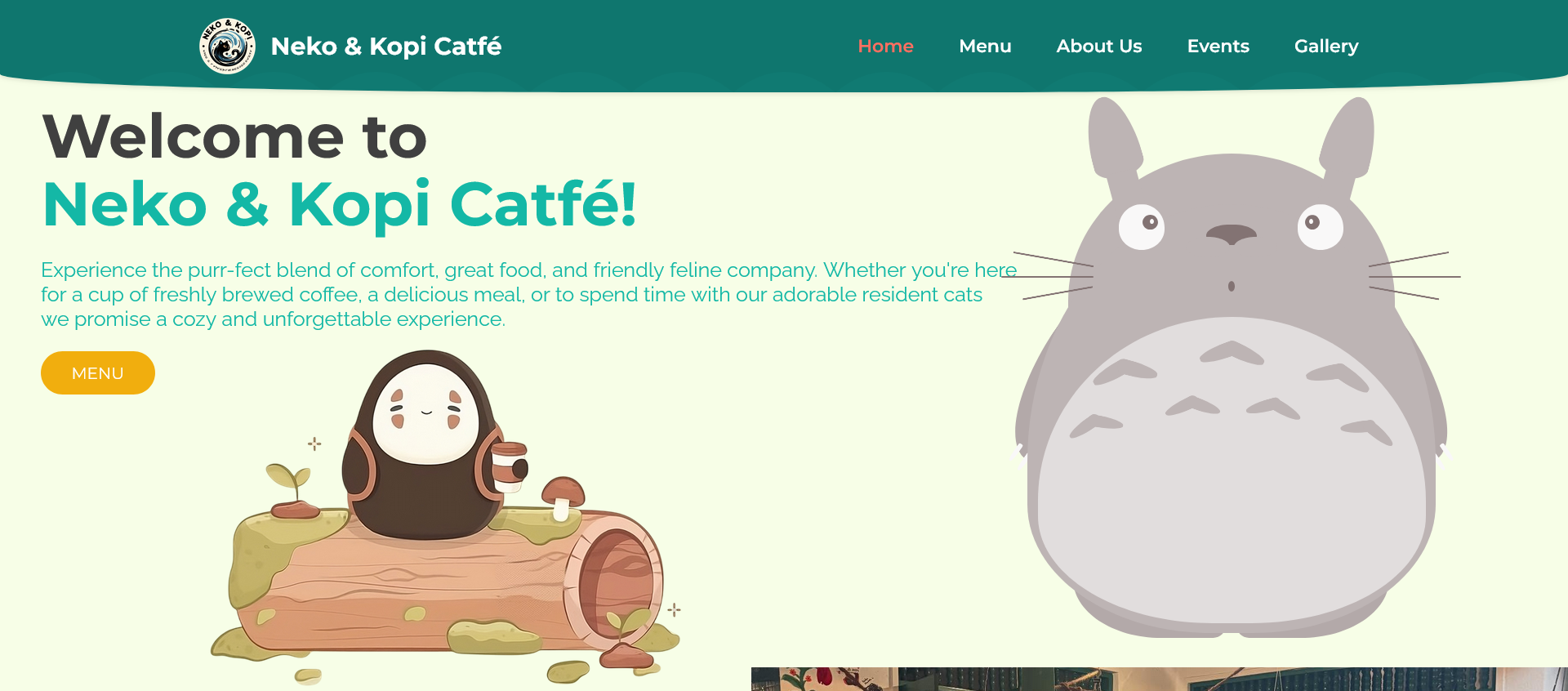
Task: Click the teal 'Neko & Kopi Catfé!' headline
Action: [x=340, y=204]
